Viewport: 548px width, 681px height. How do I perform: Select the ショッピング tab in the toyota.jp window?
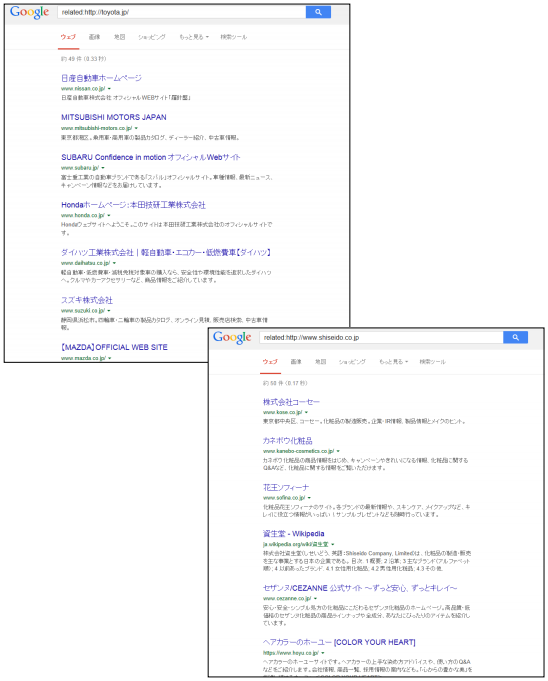pos(152,37)
